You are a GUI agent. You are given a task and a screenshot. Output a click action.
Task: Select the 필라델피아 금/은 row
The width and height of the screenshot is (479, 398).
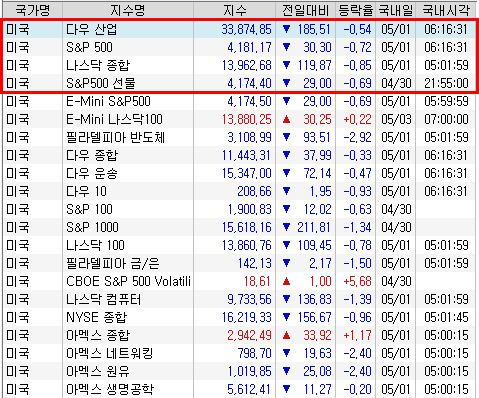239,263
